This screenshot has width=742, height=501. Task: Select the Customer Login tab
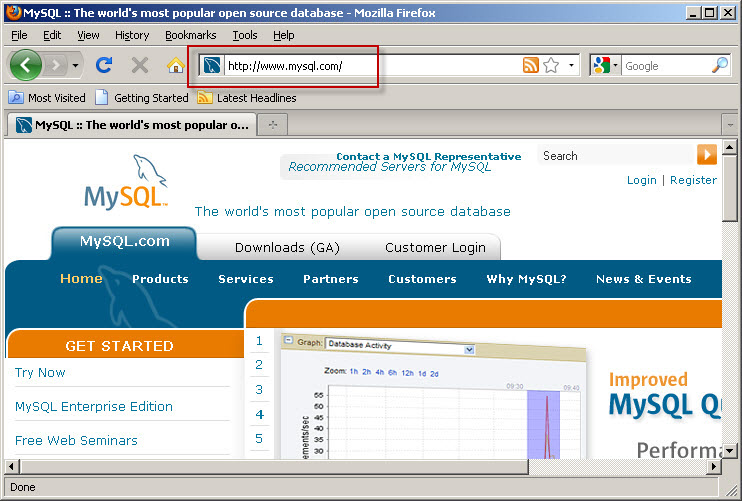click(x=435, y=247)
